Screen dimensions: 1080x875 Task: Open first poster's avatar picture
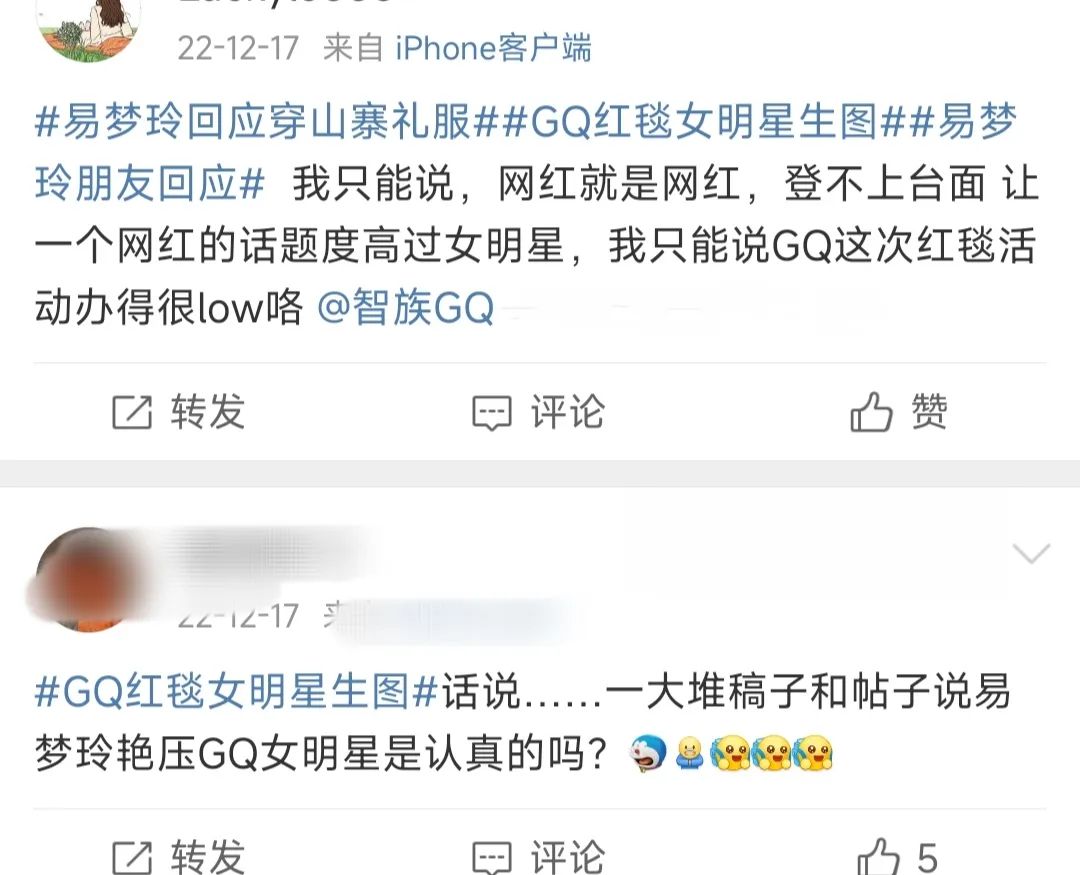coord(88,29)
